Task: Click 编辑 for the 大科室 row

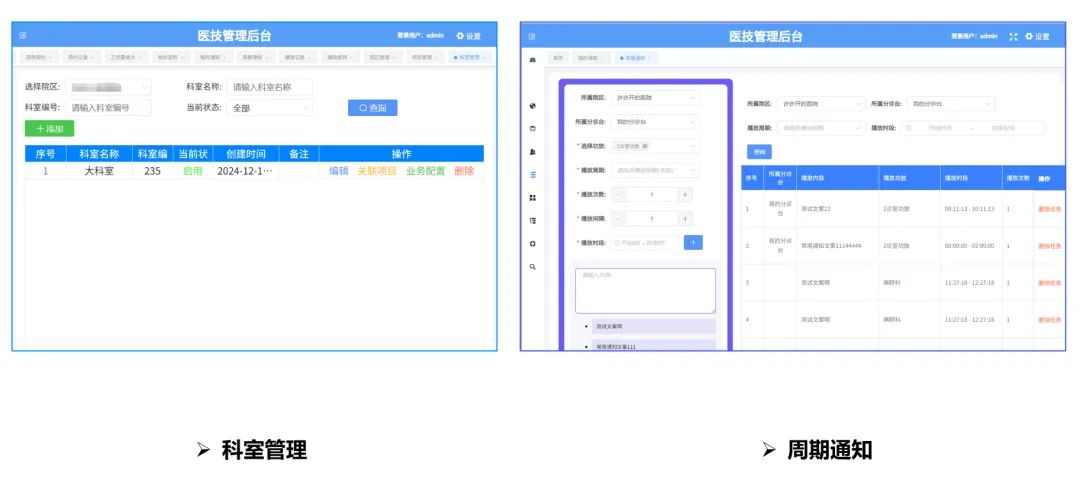Action: (x=339, y=171)
